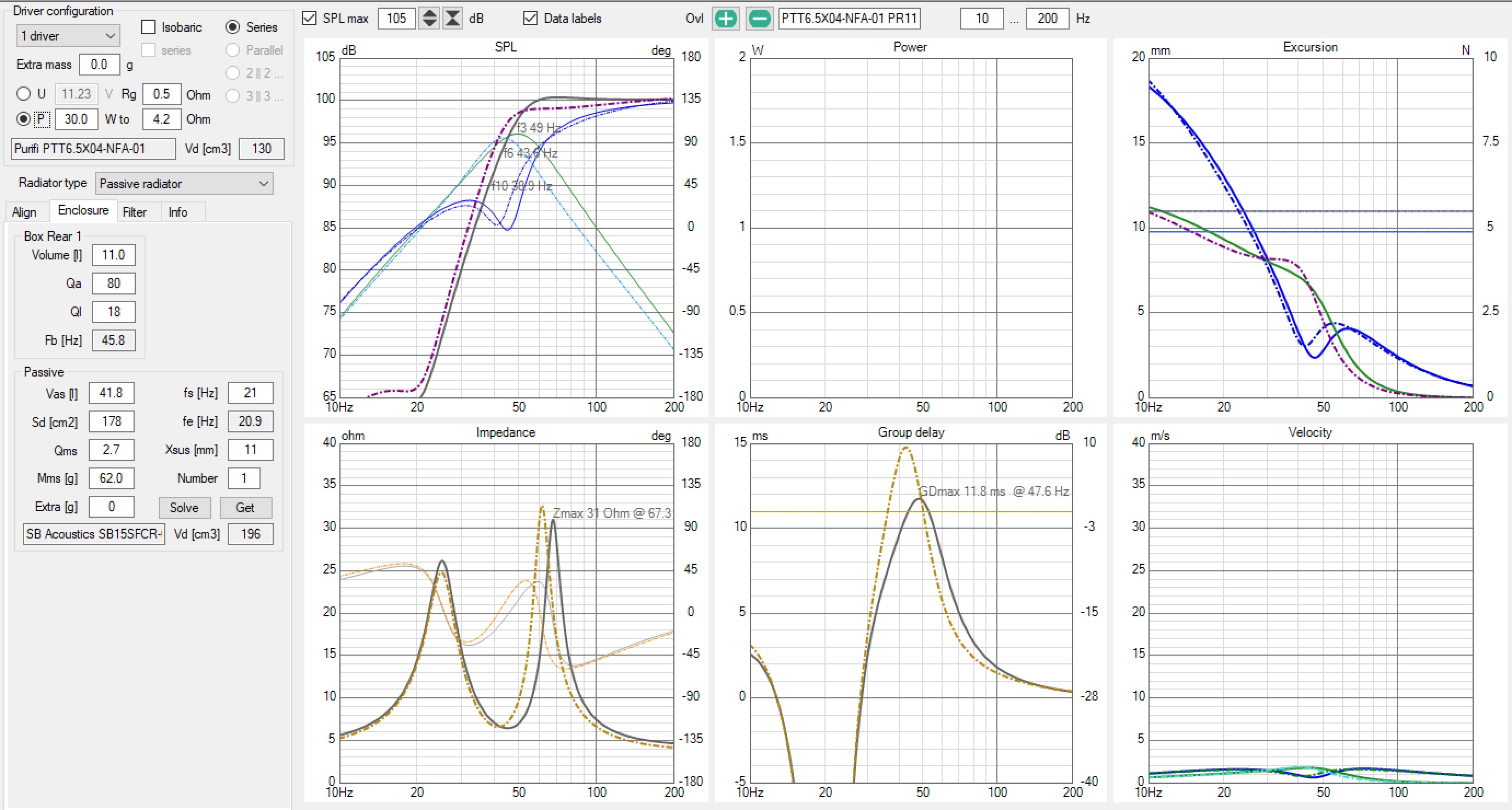Image resolution: width=1512 pixels, height=810 pixels.
Task: Click the passive fs field showing 21
Action: tap(250, 392)
